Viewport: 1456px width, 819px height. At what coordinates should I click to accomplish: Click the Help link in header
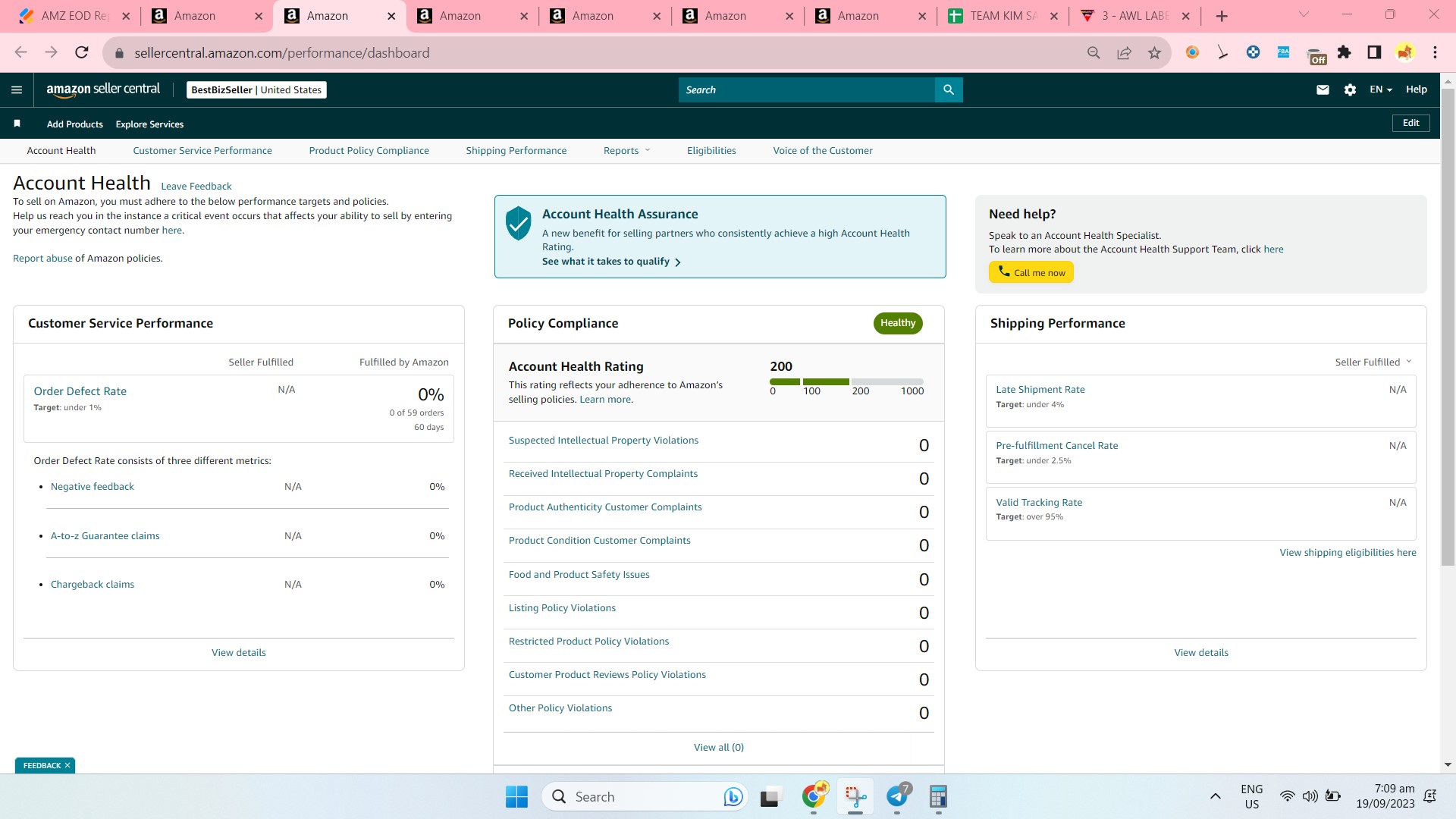[x=1416, y=89]
